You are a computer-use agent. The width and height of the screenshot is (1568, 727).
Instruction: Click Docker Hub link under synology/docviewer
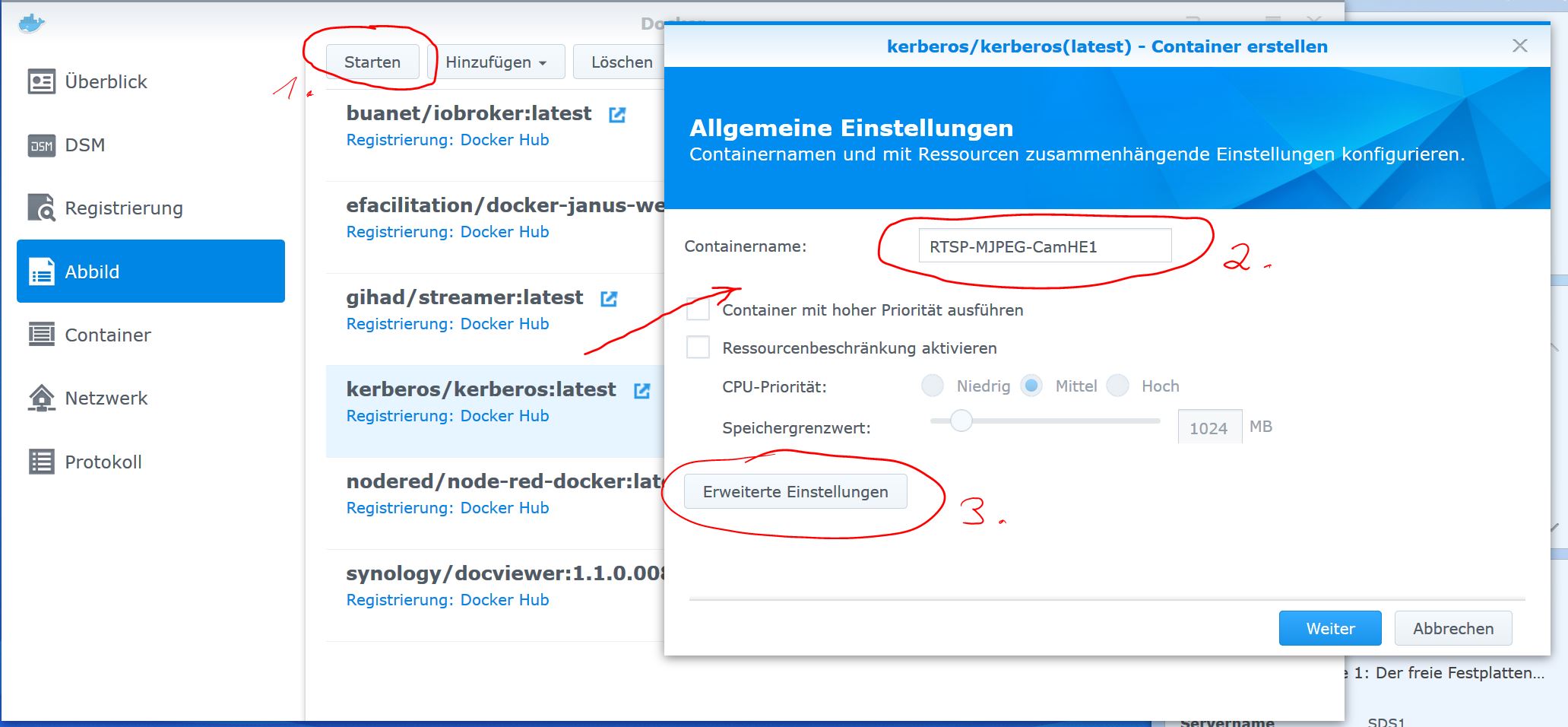(x=505, y=600)
